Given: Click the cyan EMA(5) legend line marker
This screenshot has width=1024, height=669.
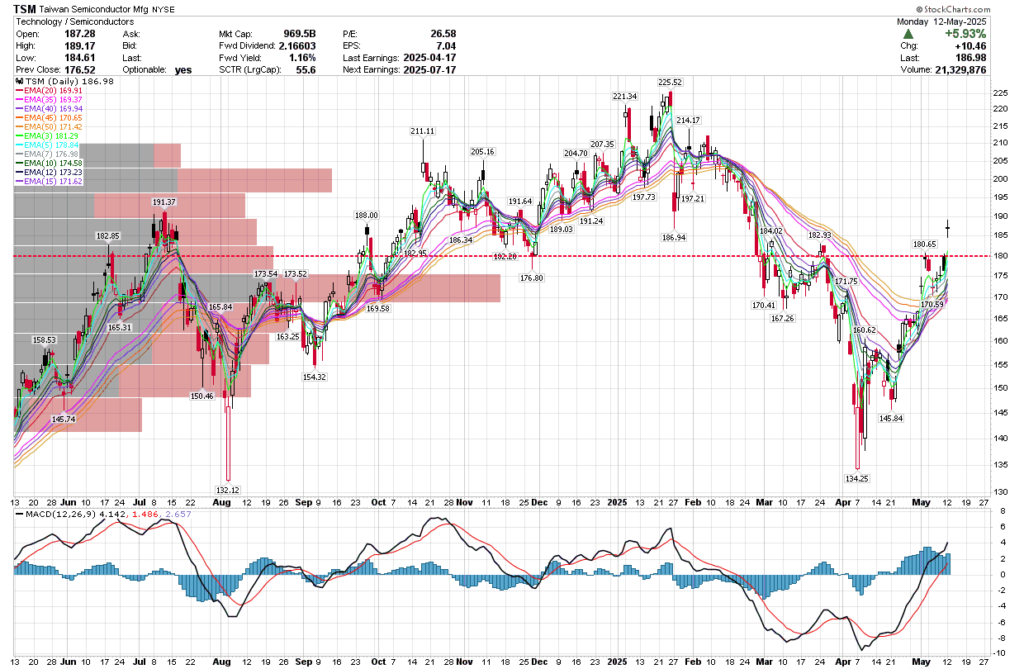Looking at the screenshot, I should tap(17, 143).
